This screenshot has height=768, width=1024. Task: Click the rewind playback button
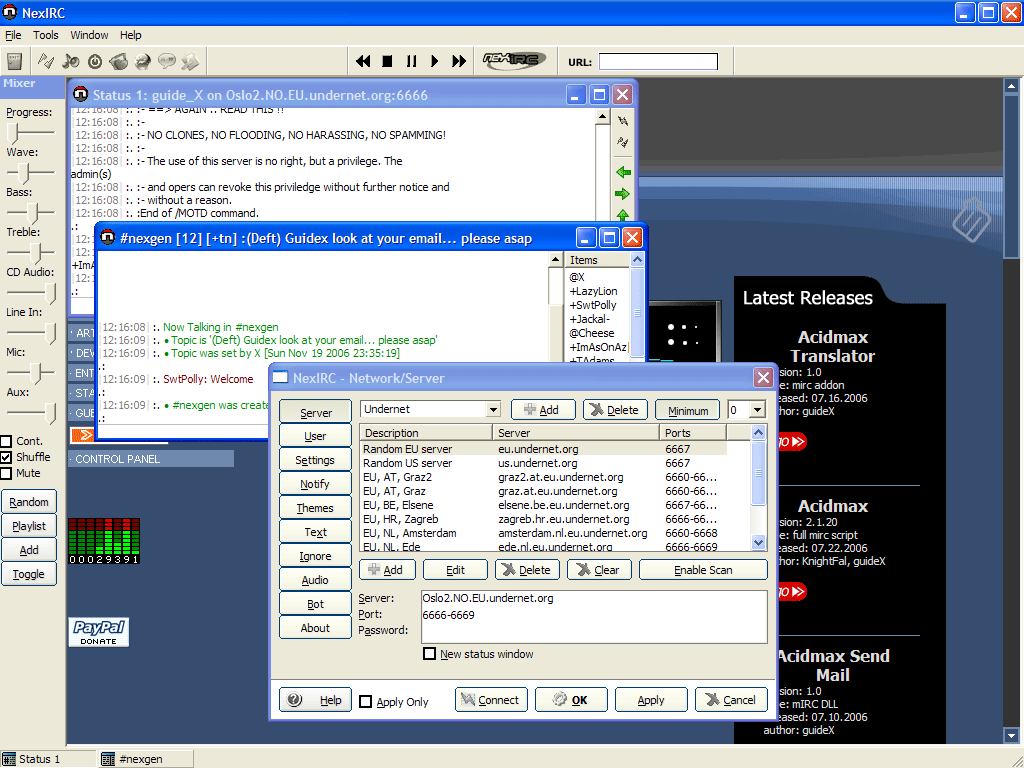tap(364, 61)
